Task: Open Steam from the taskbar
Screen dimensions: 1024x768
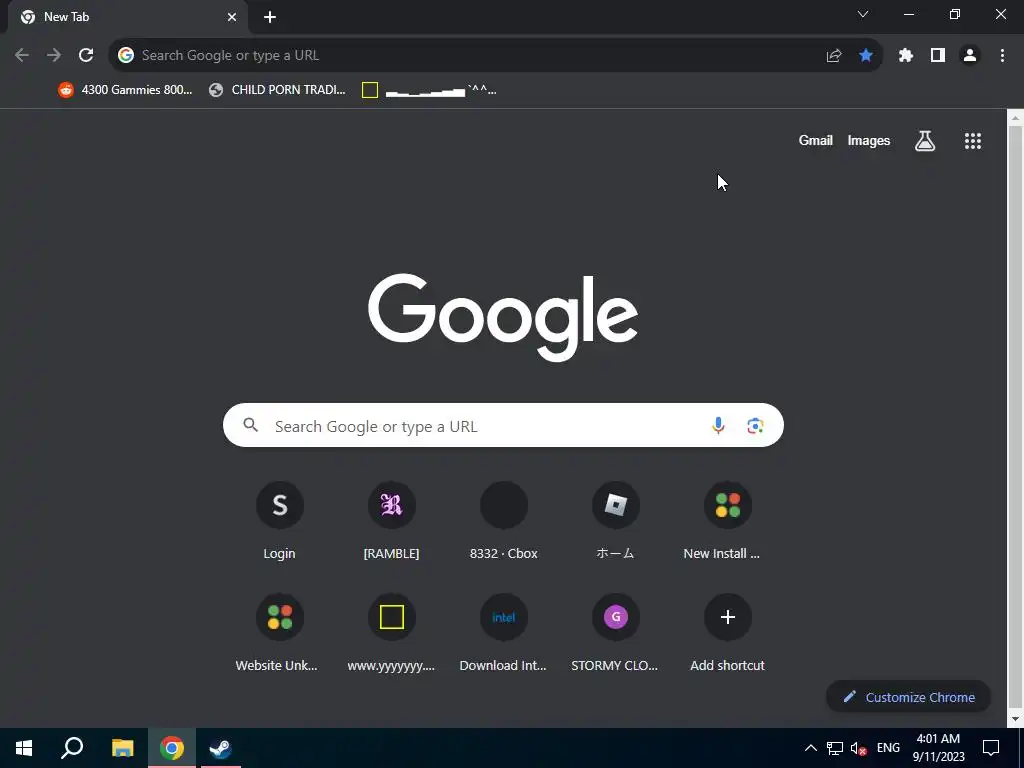Action: pyautogui.click(x=220, y=748)
